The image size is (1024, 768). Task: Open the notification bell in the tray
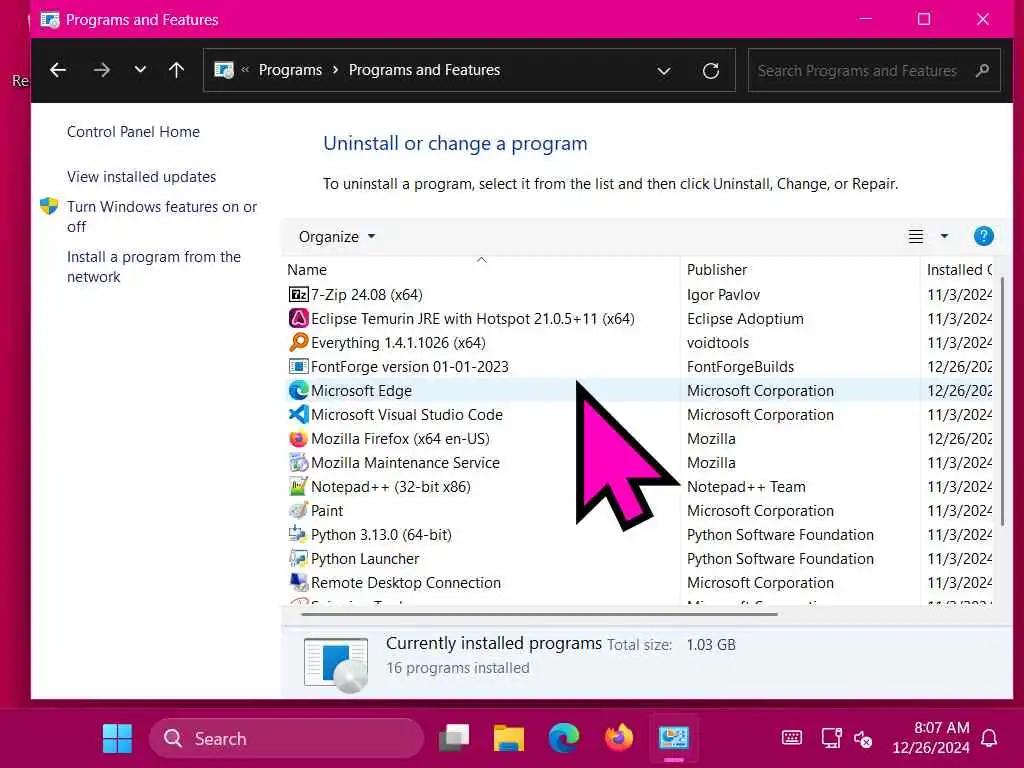point(989,739)
